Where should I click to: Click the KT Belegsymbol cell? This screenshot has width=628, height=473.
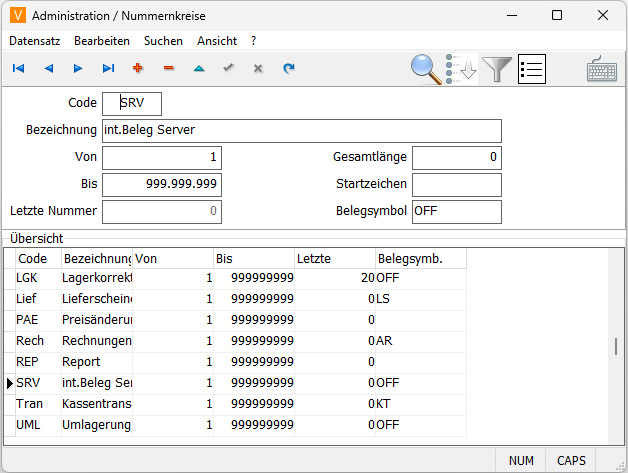(421, 404)
